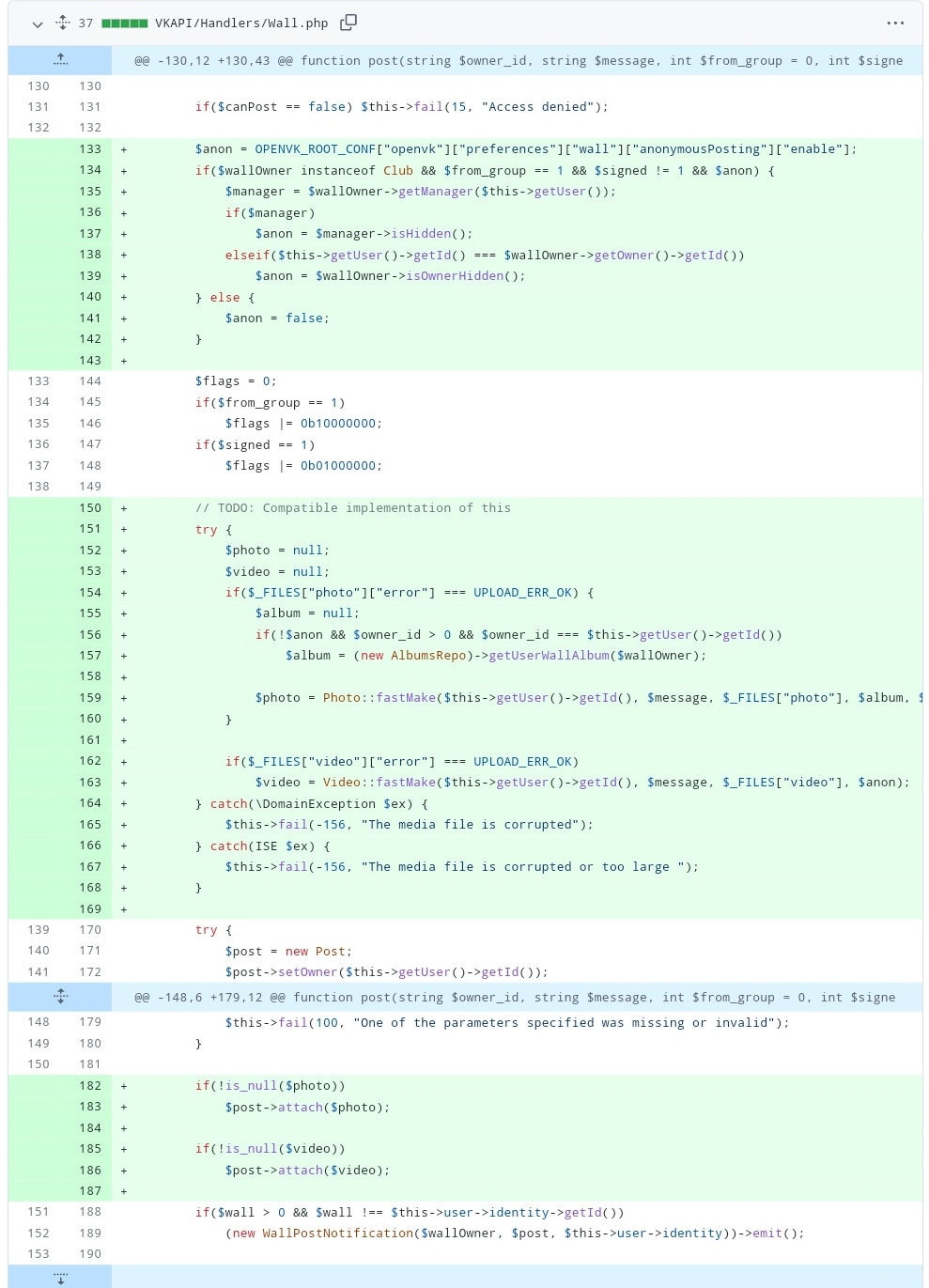Select line number 141 beside '$anon = false;'
The width and height of the screenshot is (929, 1288).
(90, 318)
